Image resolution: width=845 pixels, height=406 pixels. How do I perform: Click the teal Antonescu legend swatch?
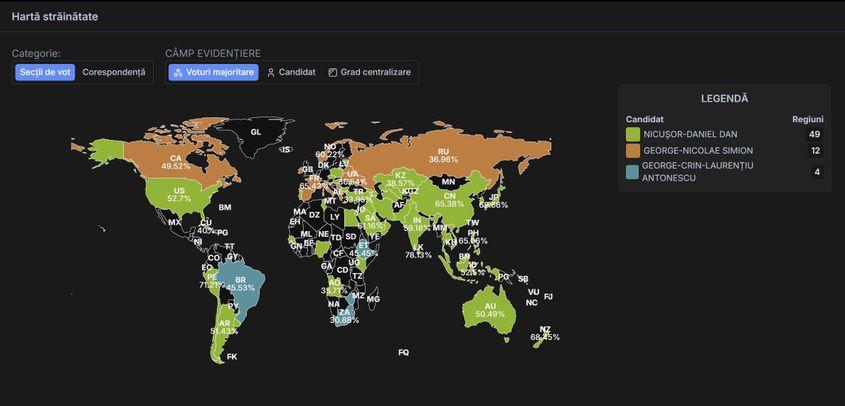pyautogui.click(x=633, y=171)
